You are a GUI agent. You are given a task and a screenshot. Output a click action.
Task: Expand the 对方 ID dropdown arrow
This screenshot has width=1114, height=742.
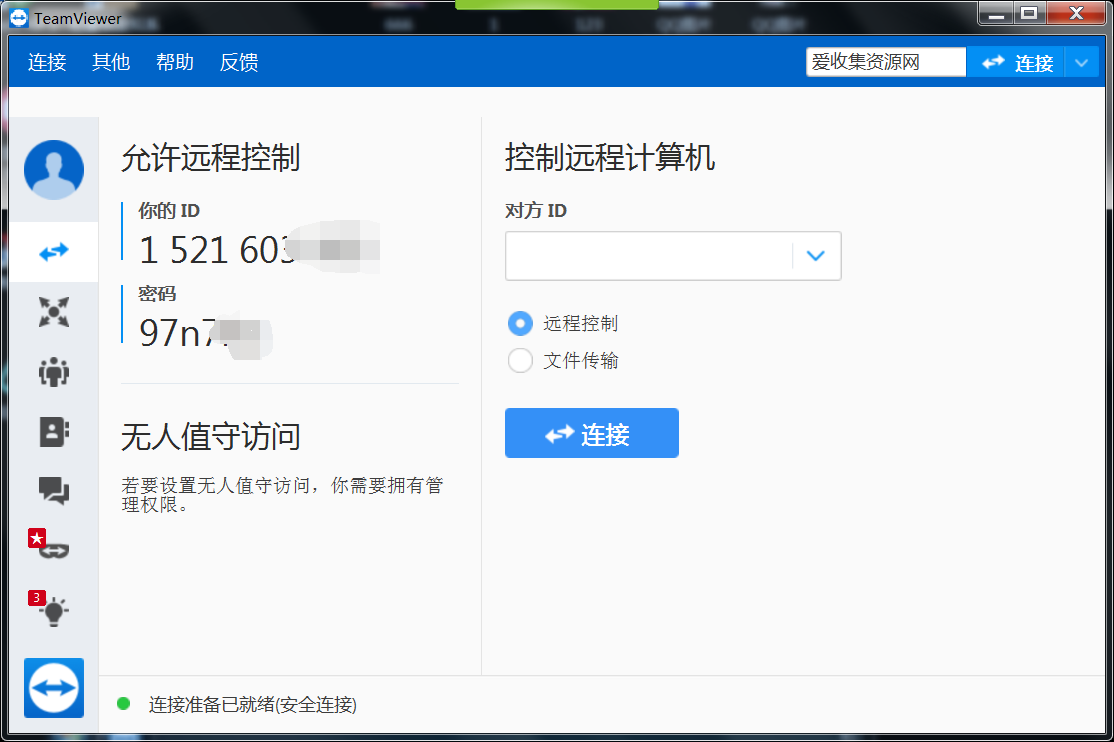[x=816, y=256]
